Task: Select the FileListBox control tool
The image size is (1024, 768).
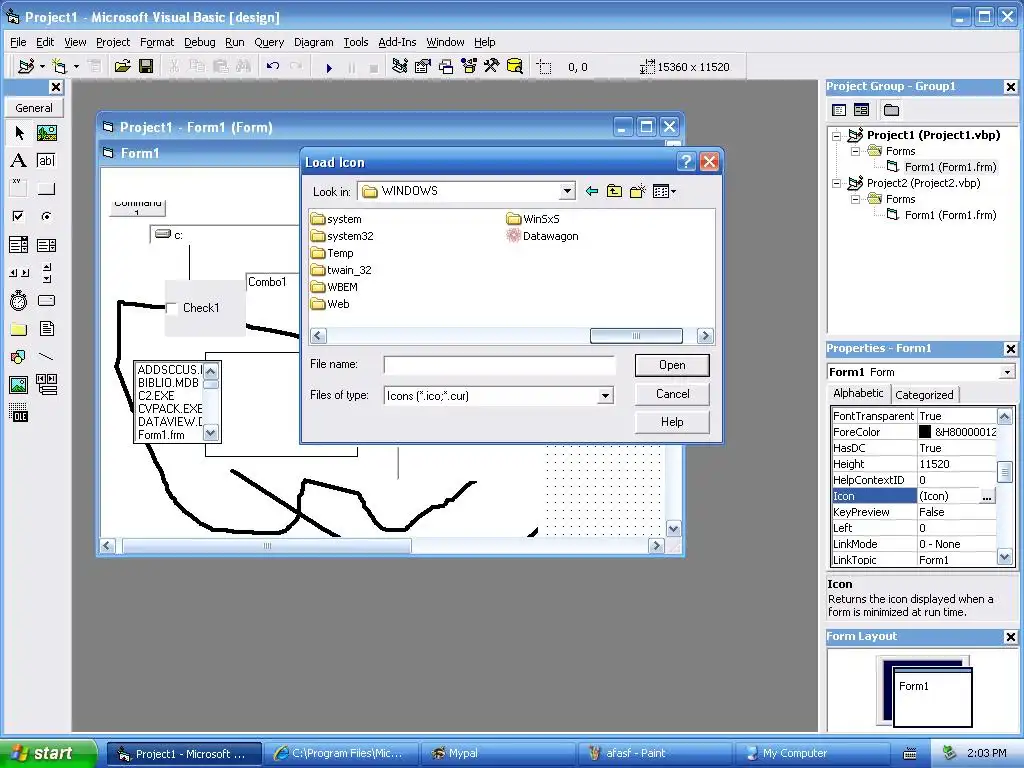Action: (x=46, y=328)
